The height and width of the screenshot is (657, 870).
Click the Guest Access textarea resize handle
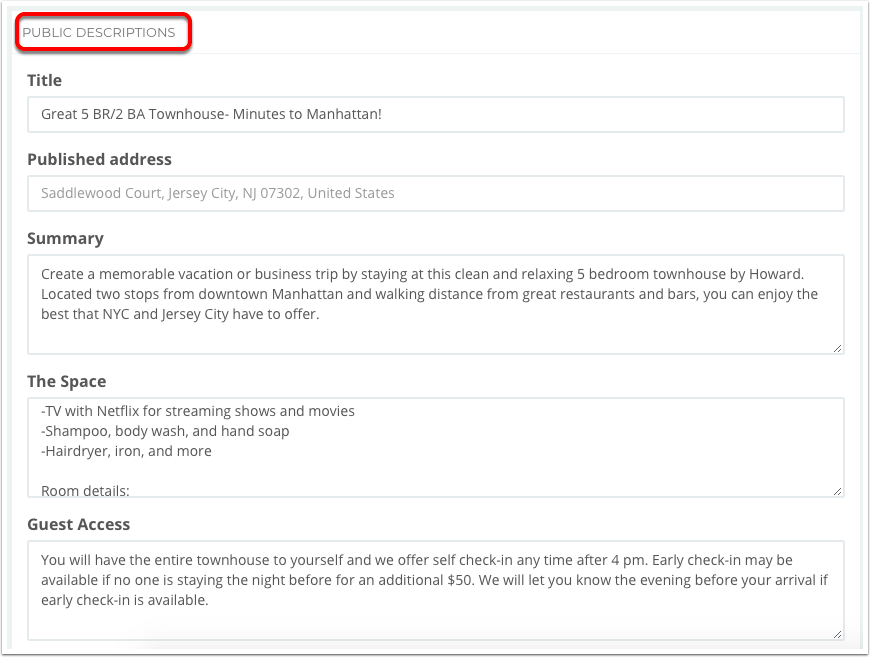pyautogui.click(x=837, y=634)
